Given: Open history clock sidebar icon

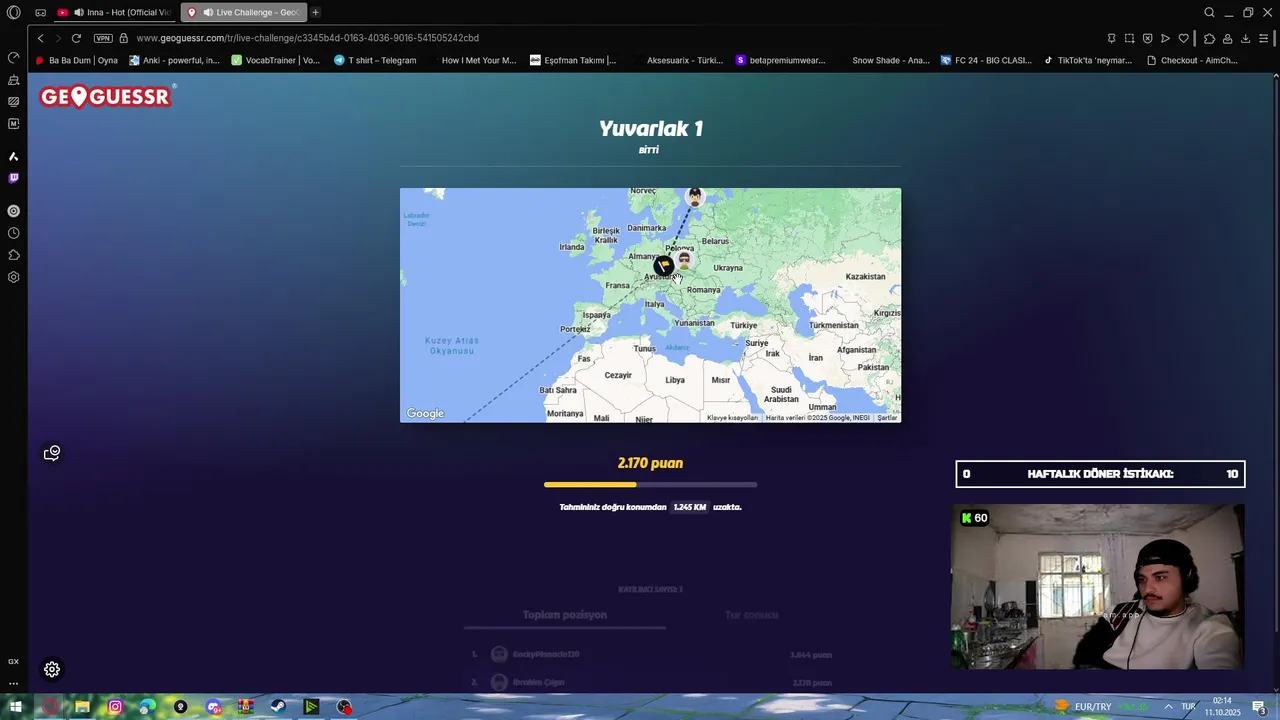Looking at the screenshot, I should tap(13, 233).
